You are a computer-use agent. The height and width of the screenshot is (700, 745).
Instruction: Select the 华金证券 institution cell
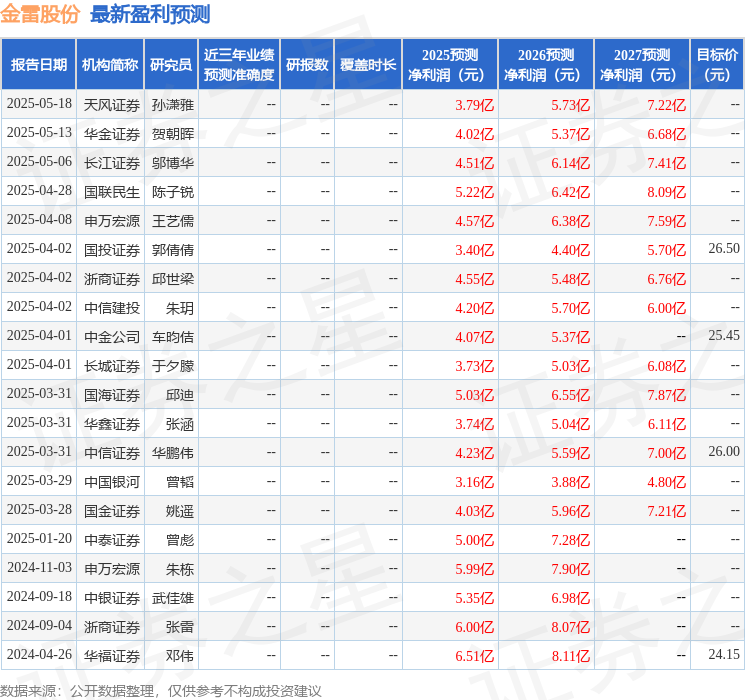tap(112, 134)
